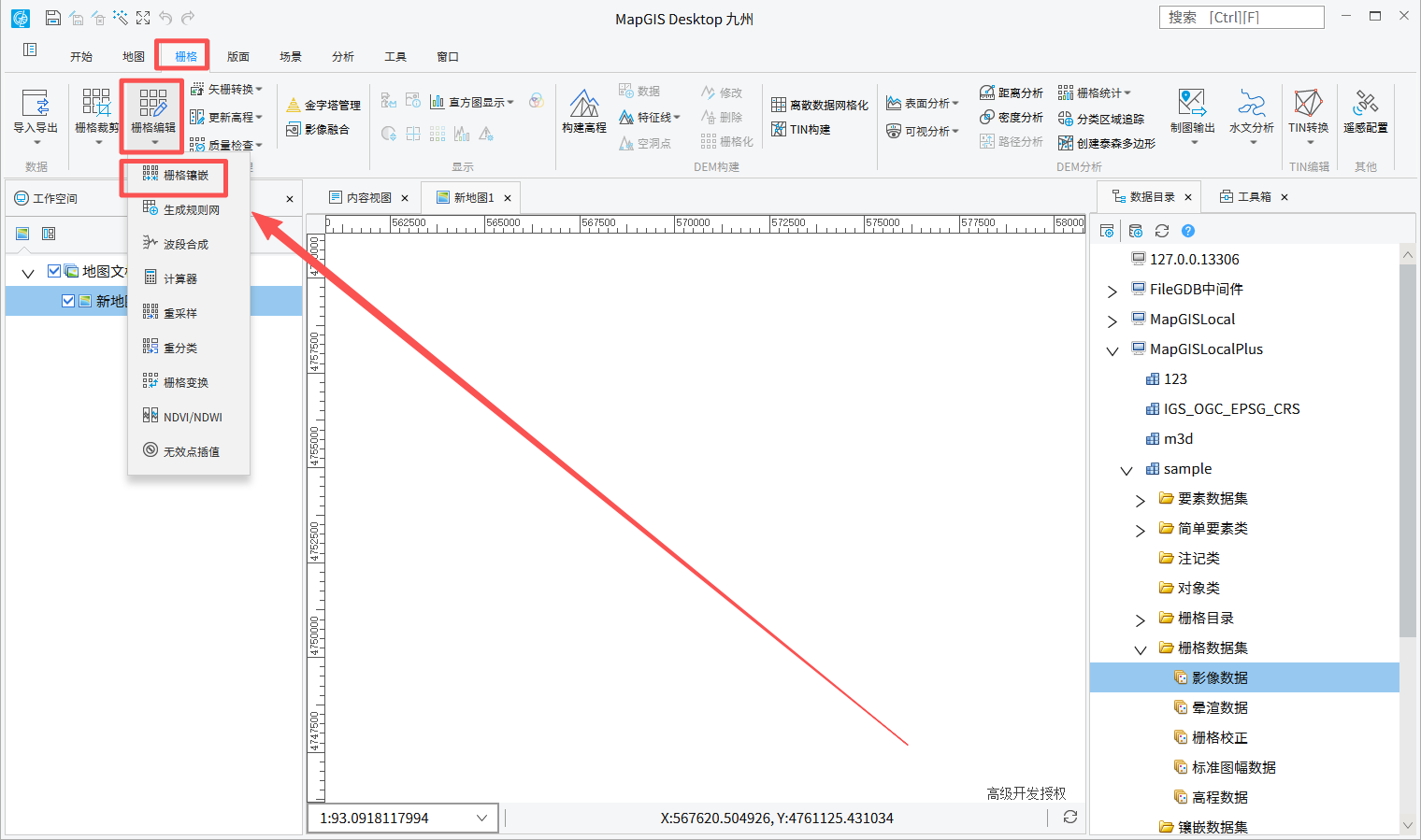Open the 矢栅转换 dropdown
This screenshot has width=1421, height=840.
point(226,89)
